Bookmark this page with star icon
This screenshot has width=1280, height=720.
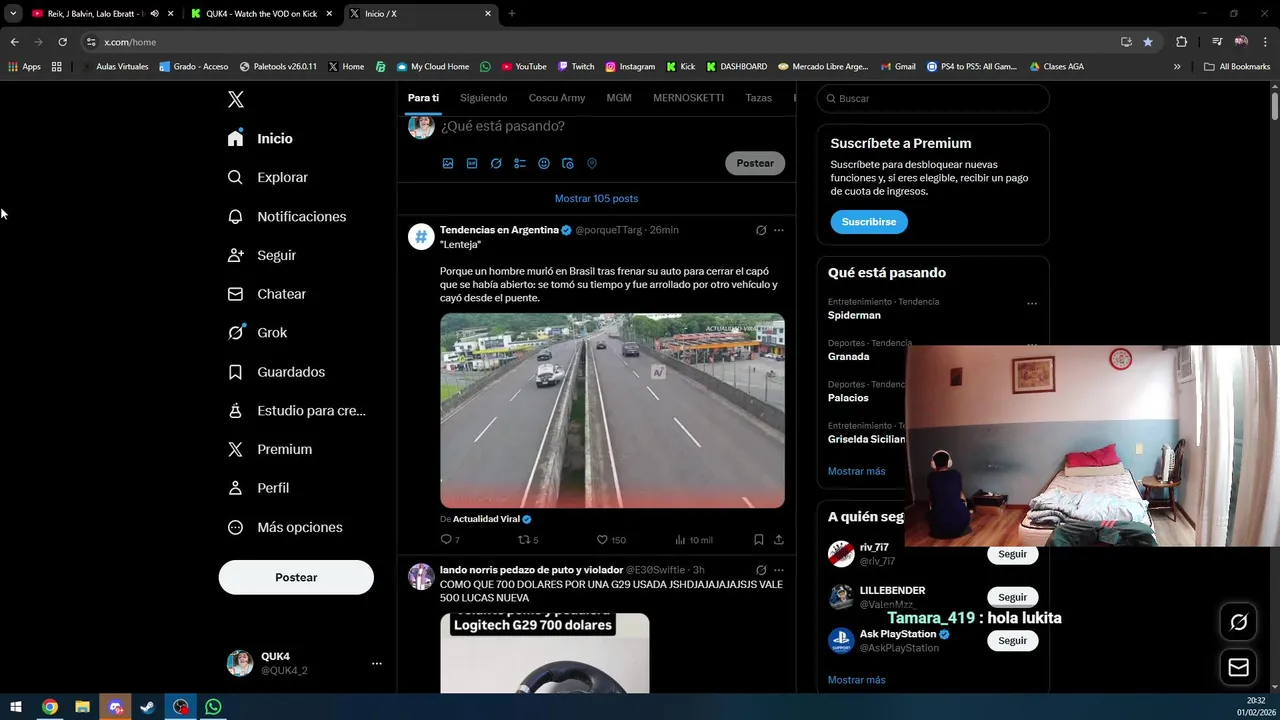pos(1148,42)
